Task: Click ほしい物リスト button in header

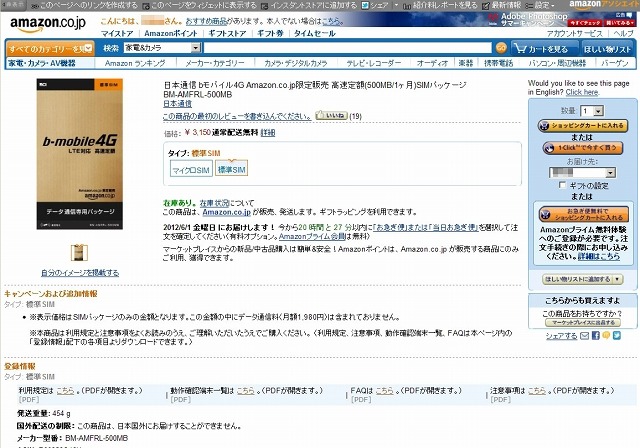Action: pos(607,49)
